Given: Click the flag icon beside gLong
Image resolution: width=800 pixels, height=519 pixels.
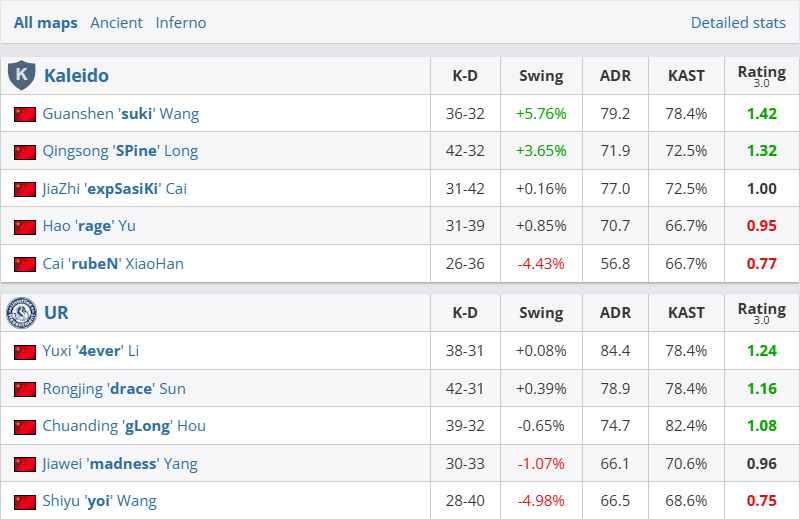Looking at the screenshot, I should point(25,427).
